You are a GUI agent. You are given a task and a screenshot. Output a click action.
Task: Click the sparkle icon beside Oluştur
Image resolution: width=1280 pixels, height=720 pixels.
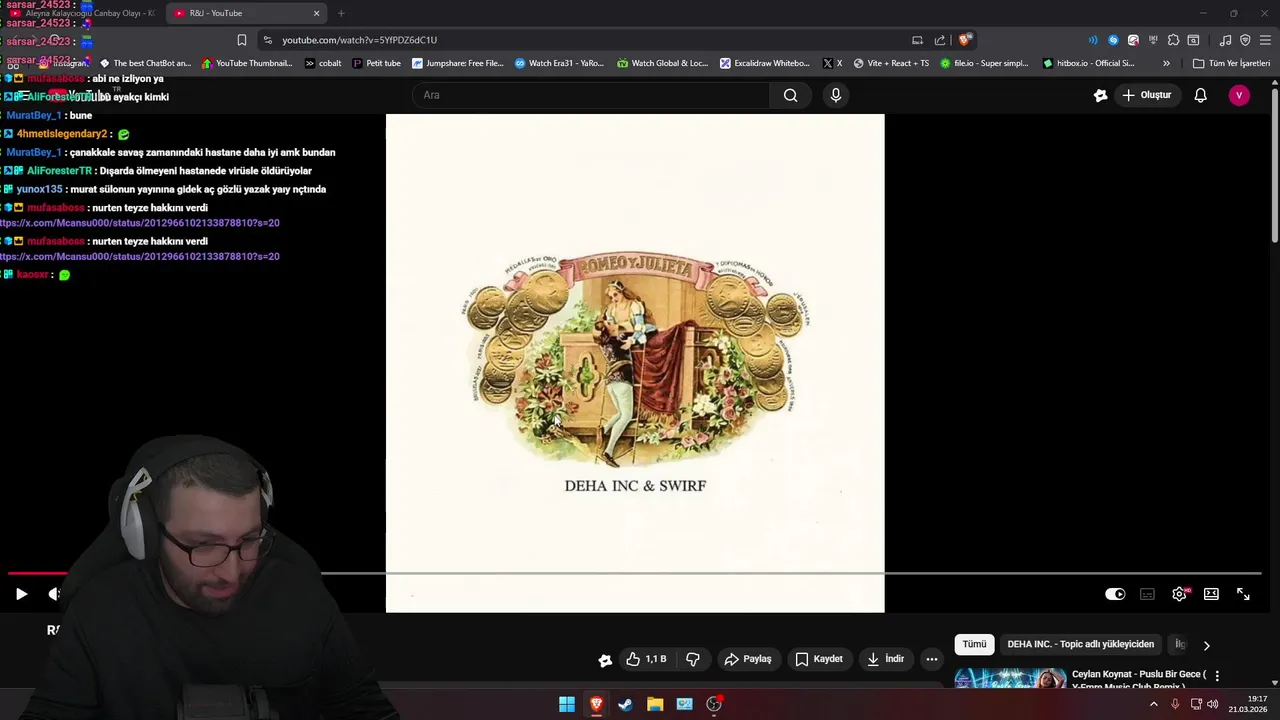1100,95
